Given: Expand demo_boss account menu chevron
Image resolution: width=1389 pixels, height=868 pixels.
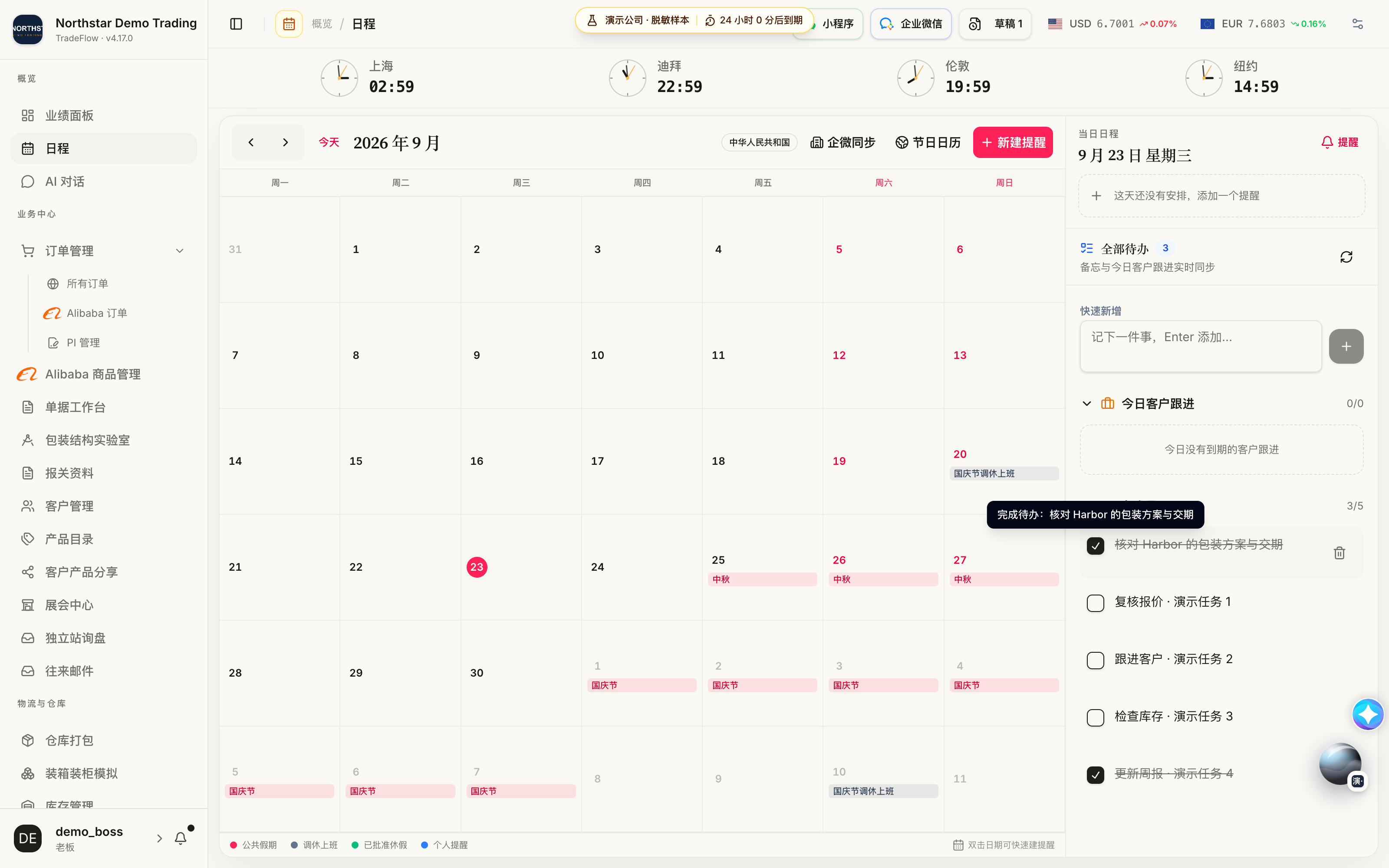Looking at the screenshot, I should [160, 838].
